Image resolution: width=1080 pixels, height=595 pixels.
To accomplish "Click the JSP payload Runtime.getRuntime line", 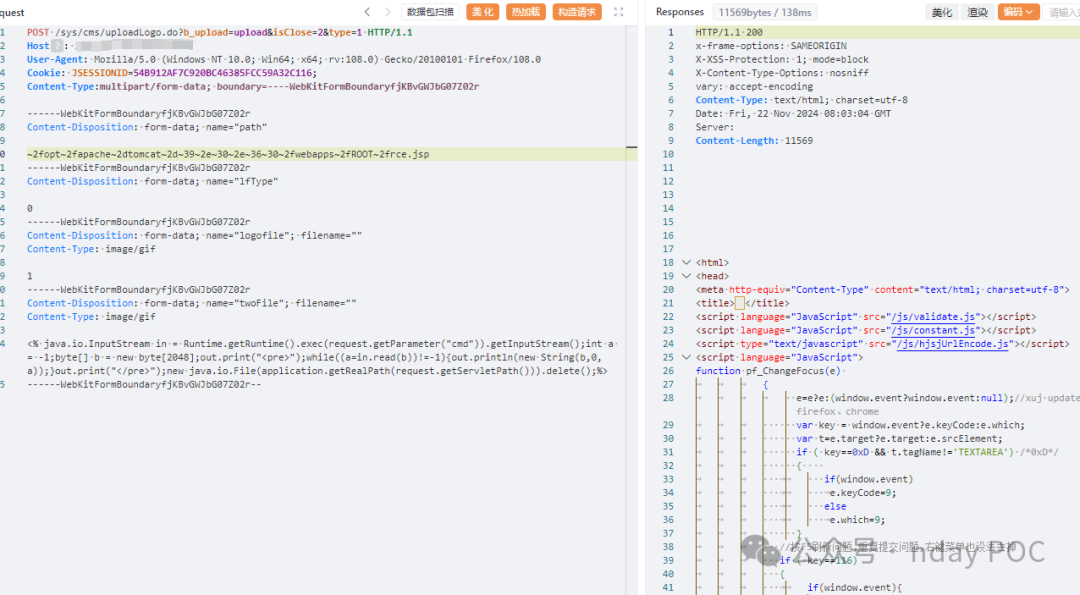I will 322,344.
